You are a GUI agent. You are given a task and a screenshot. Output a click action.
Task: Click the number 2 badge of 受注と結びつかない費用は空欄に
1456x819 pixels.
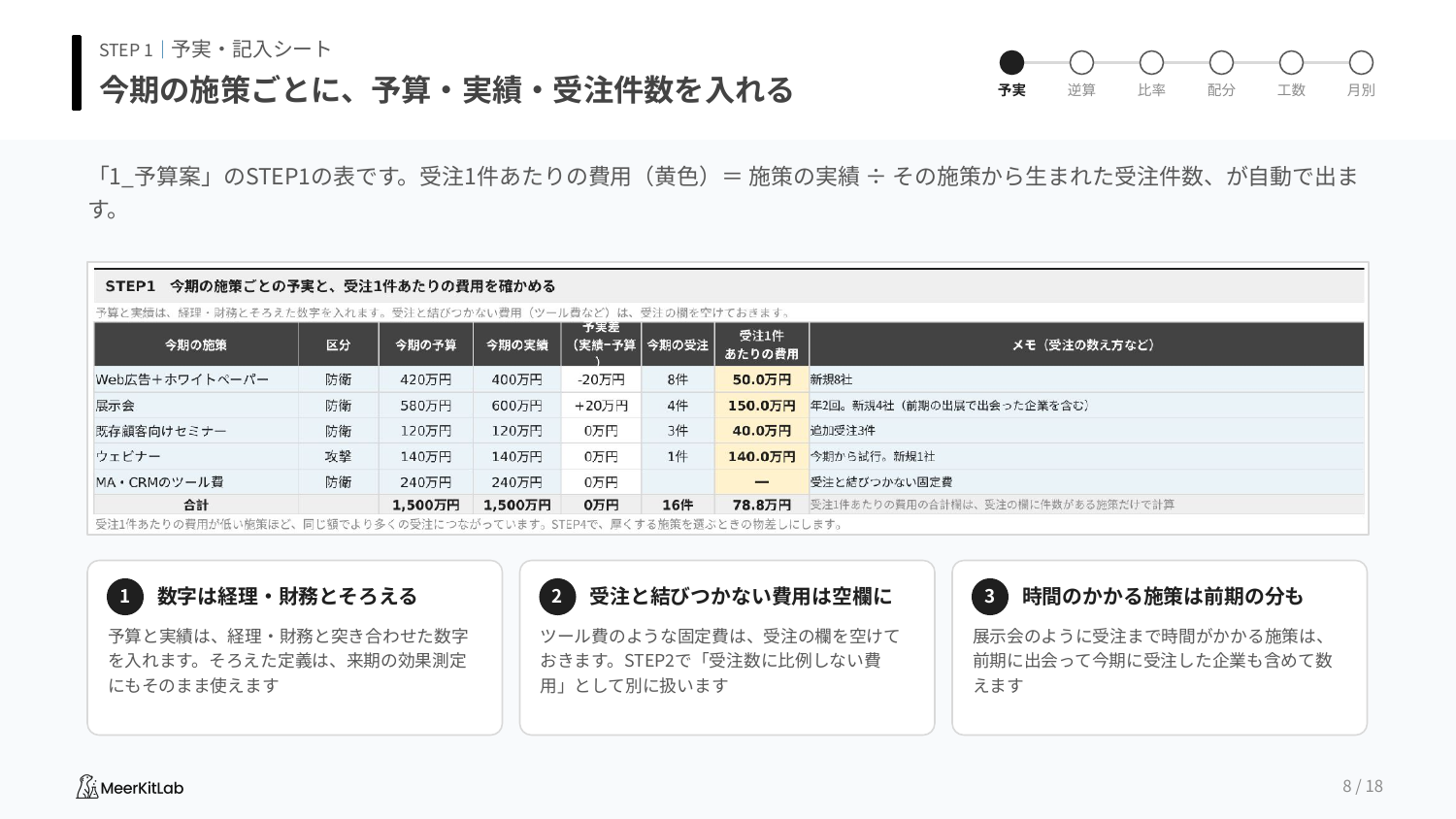(556, 597)
